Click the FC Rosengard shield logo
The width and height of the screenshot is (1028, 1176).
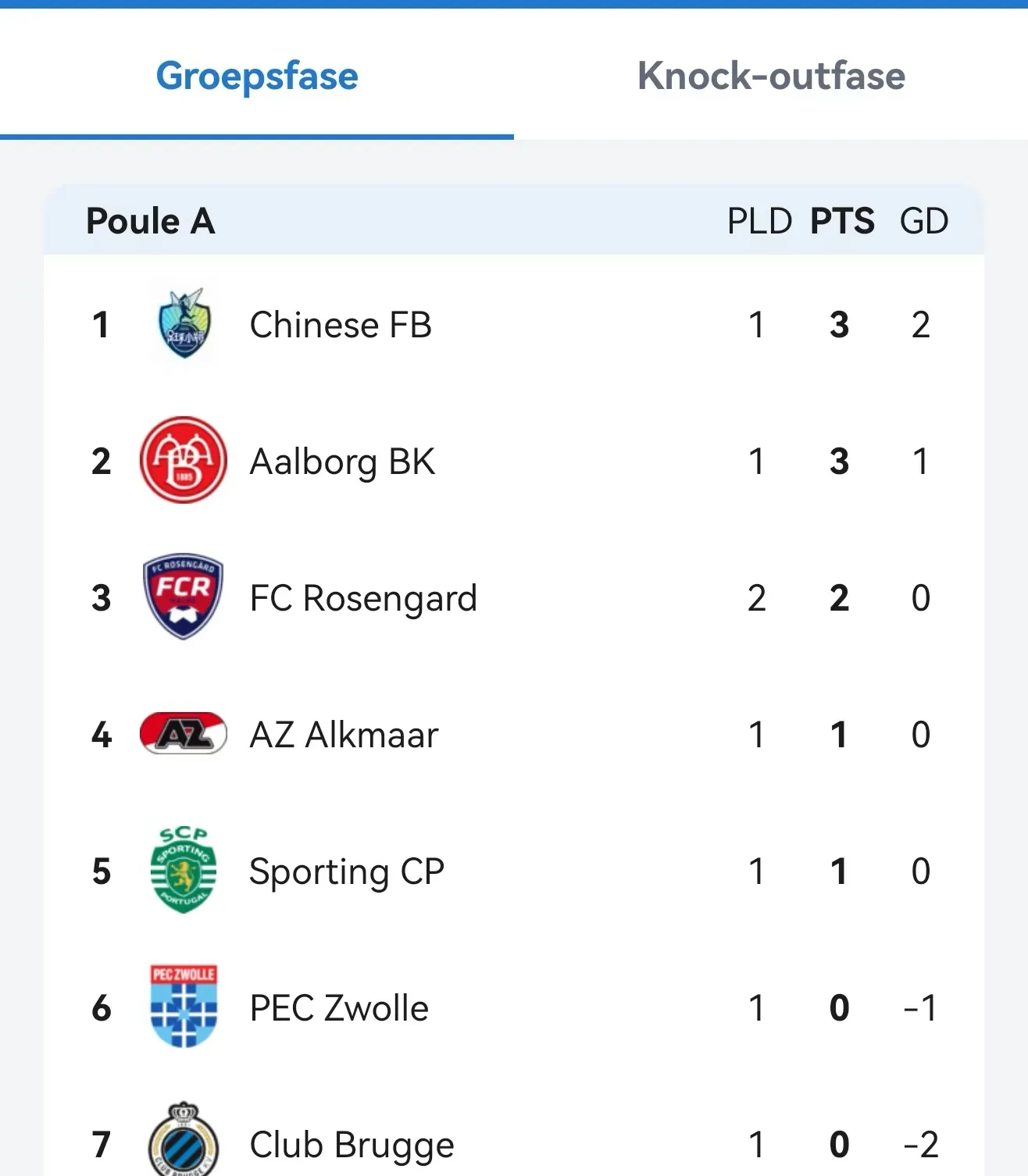click(x=184, y=597)
